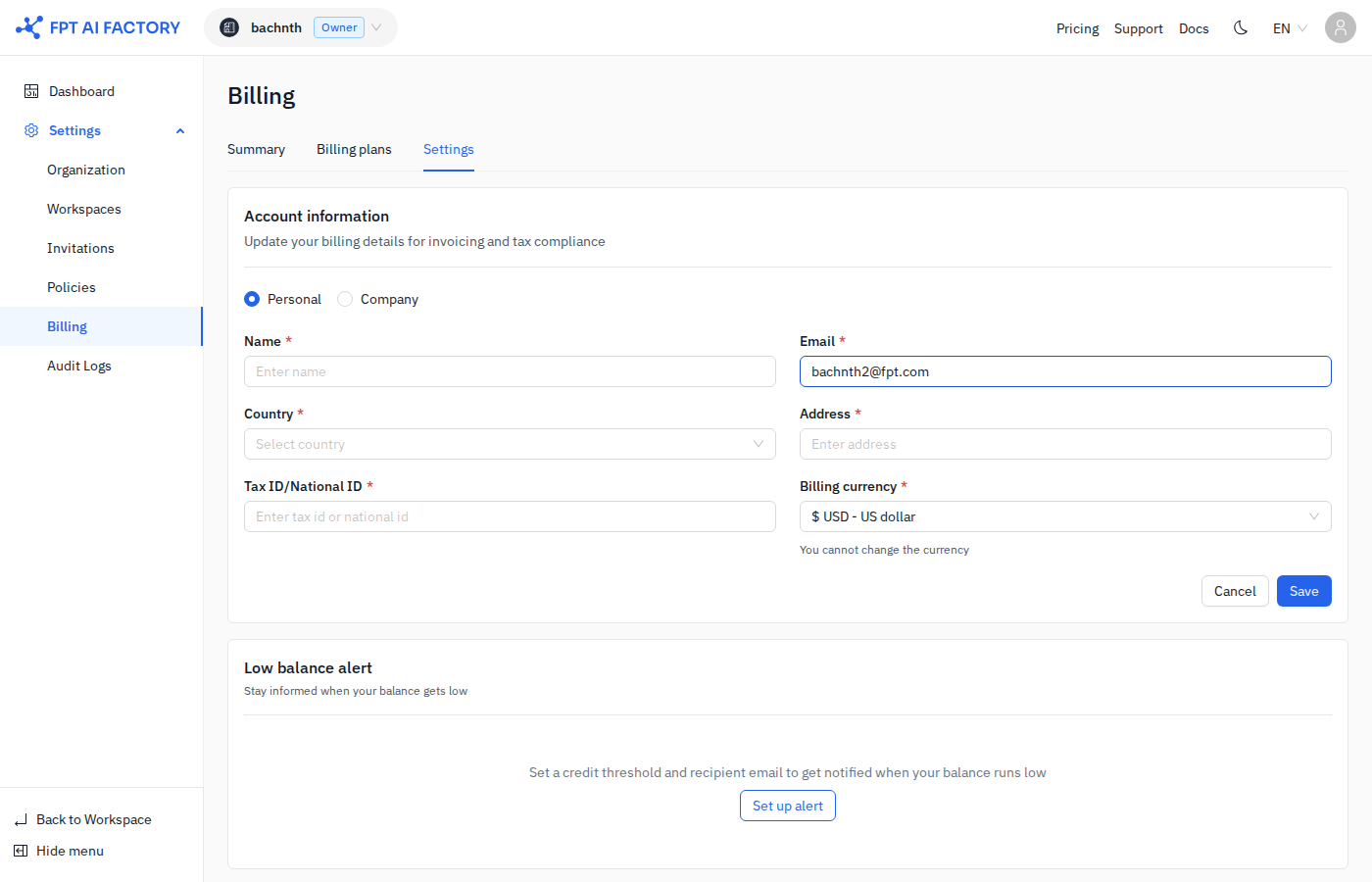The height and width of the screenshot is (882, 1372).
Task: Collapse the Settings sidebar section chevron
Action: [180, 131]
